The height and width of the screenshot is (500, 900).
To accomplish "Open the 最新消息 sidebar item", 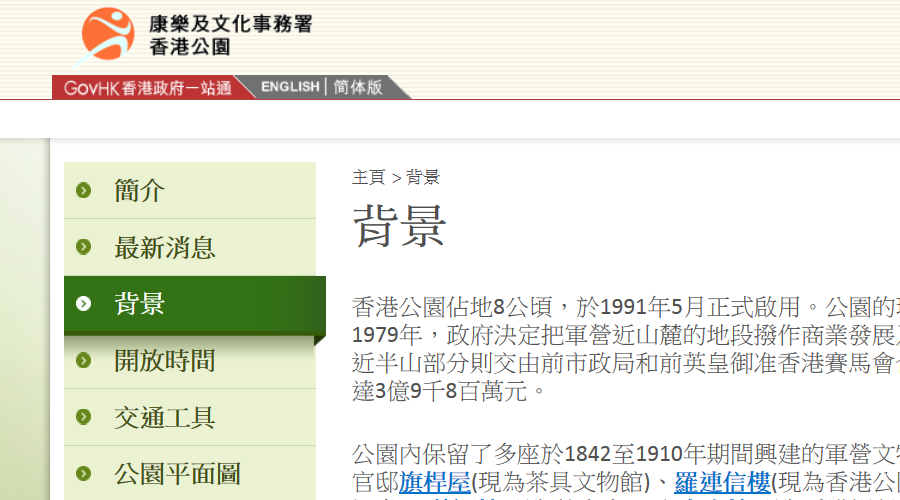I will pos(164,247).
